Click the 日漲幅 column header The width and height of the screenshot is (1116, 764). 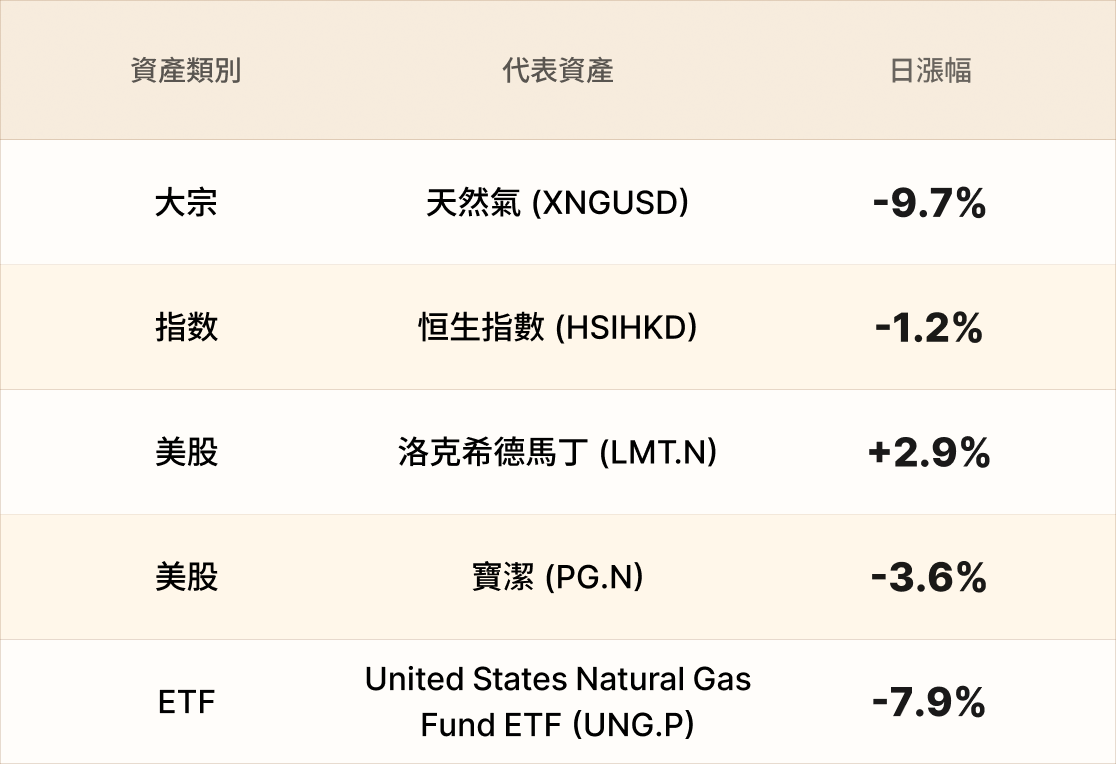[930, 71]
